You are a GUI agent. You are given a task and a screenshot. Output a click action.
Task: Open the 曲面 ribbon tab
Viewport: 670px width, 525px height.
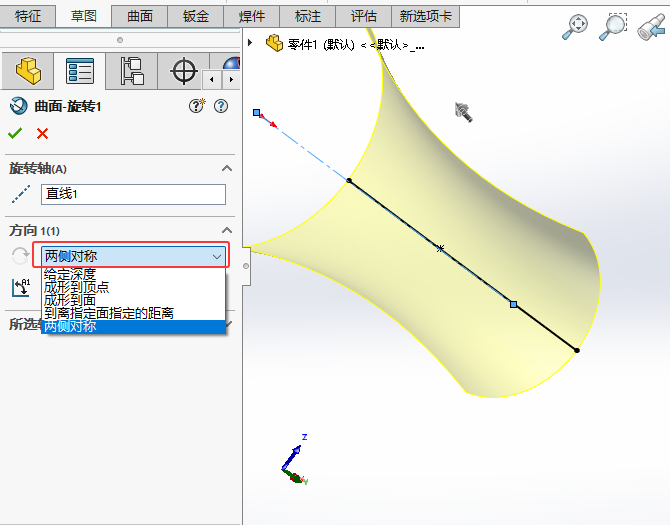click(x=140, y=16)
